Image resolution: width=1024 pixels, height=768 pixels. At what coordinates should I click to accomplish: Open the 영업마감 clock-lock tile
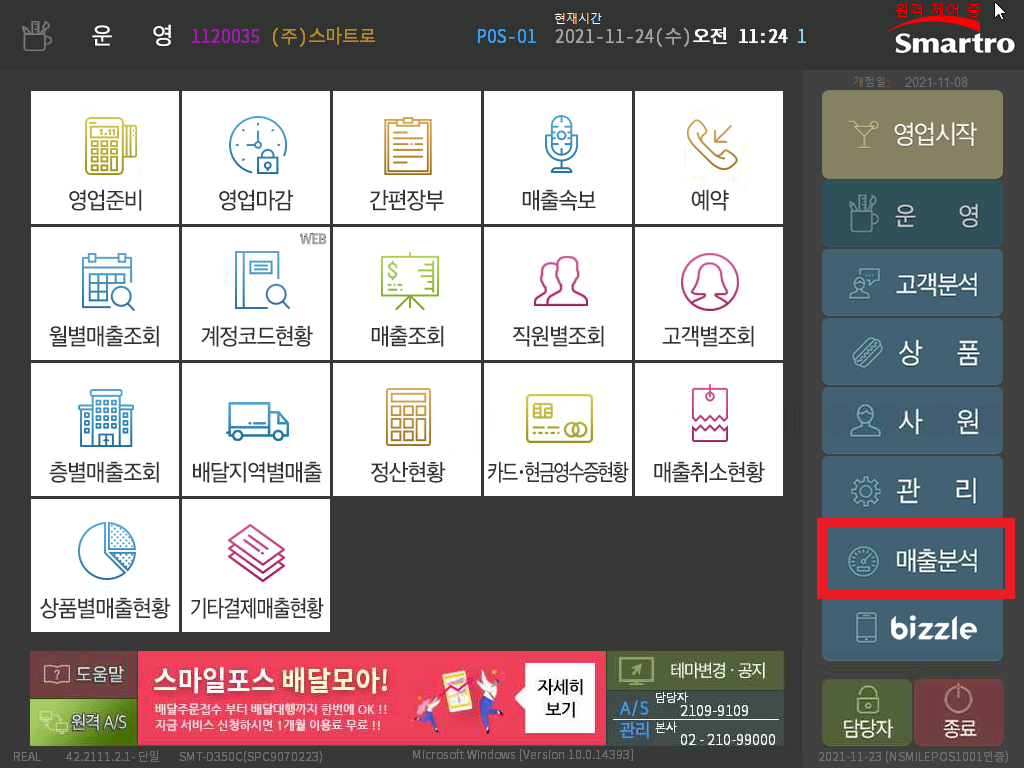[256, 157]
